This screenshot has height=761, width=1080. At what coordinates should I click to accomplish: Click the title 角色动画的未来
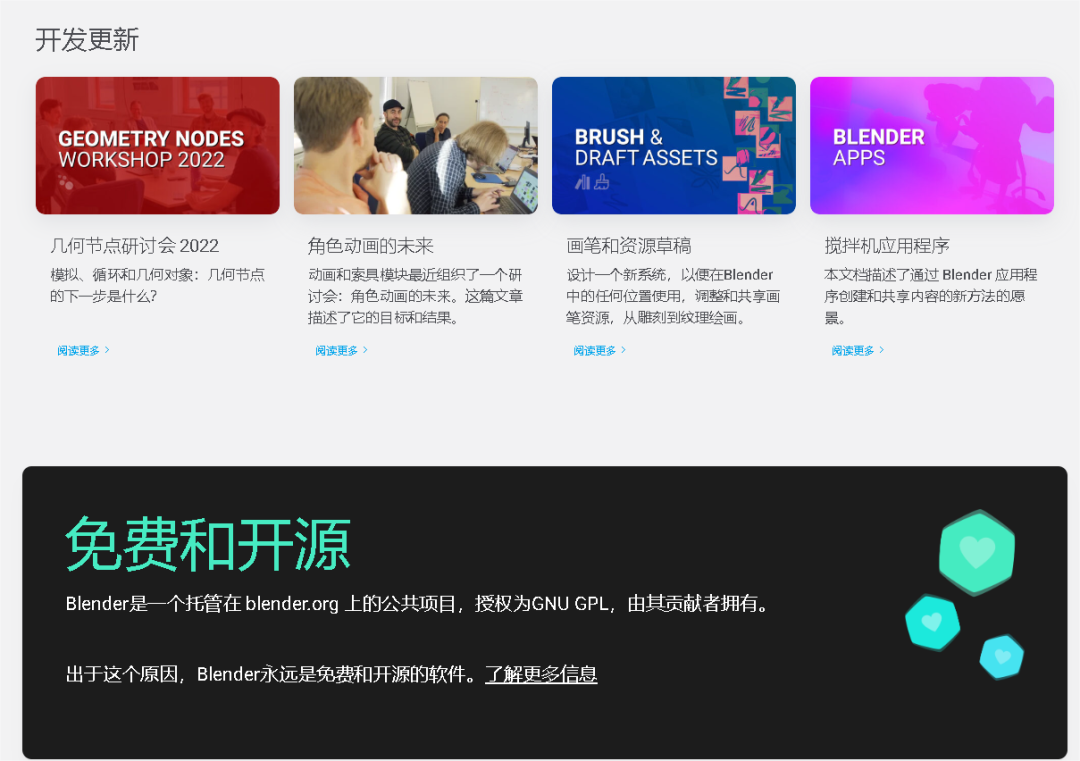[x=371, y=246]
